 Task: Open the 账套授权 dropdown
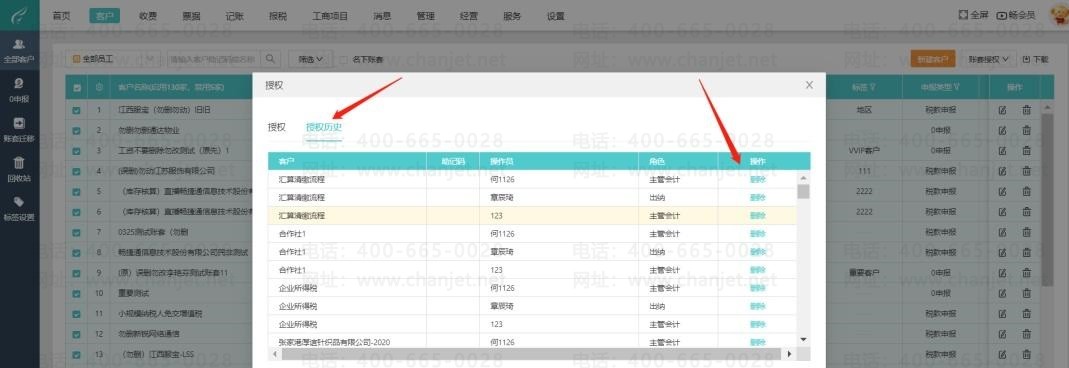(989, 59)
